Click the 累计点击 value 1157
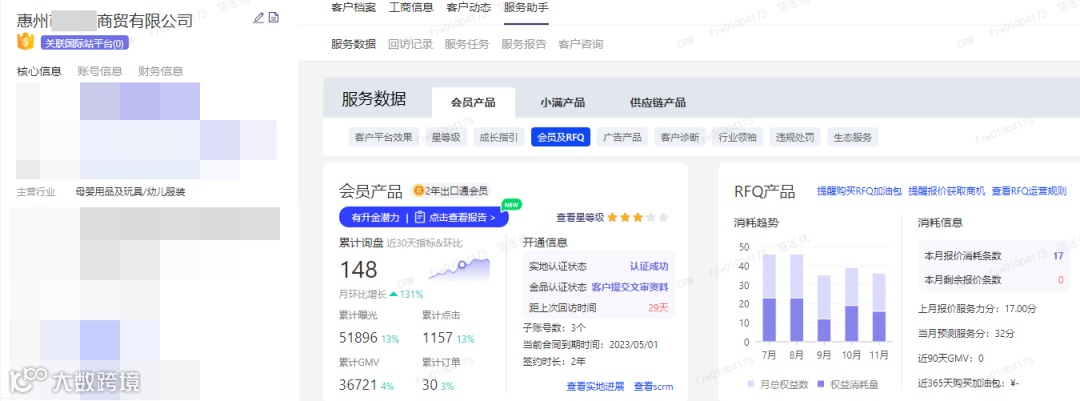This screenshot has width=1080, height=401. [x=437, y=338]
